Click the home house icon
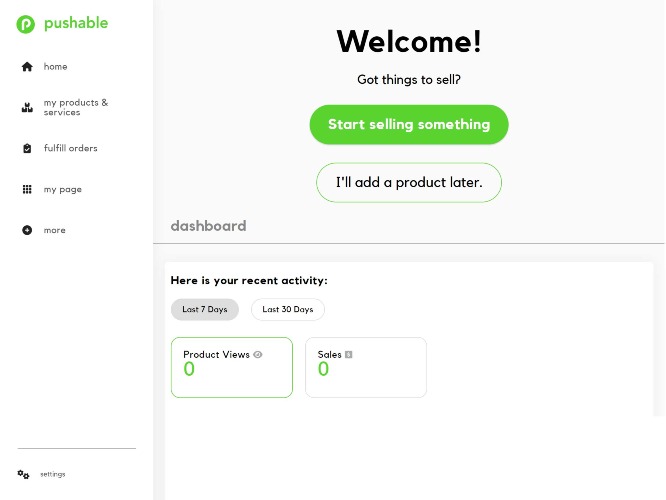 click(x=27, y=67)
